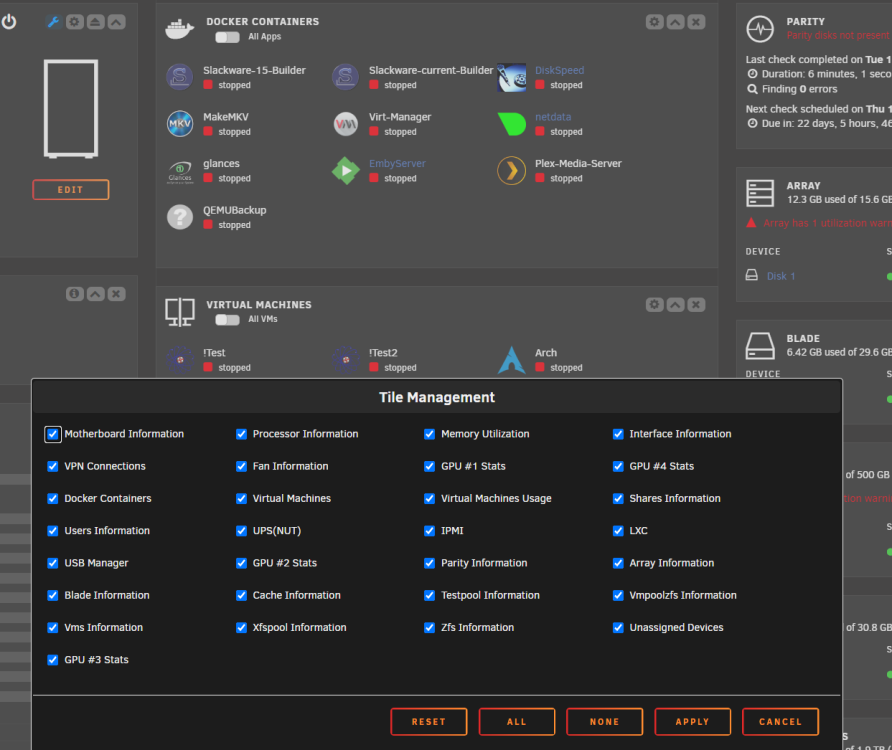Uncheck Memory Utilization
The height and width of the screenshot is (750, 892).
pyautogui.click(x=430, y=434)
